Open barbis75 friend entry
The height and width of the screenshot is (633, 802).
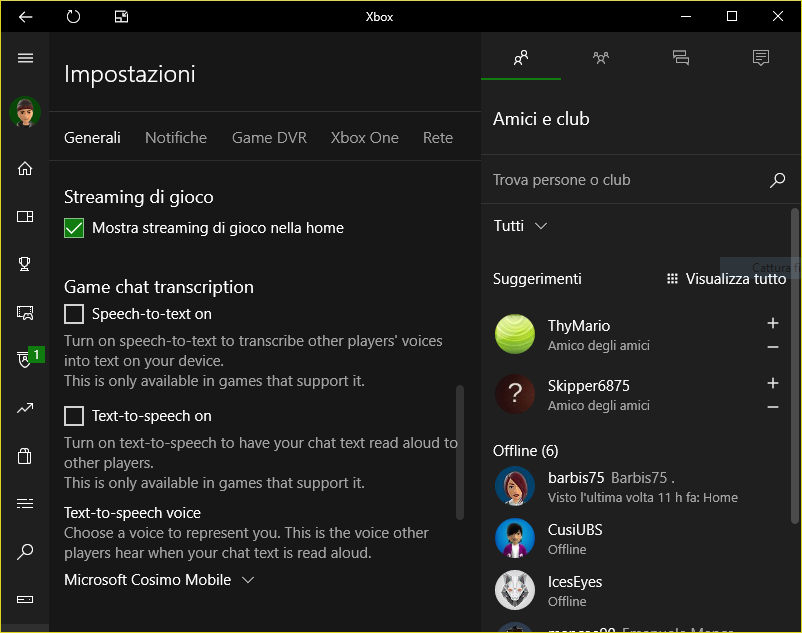[x=637, y=486]
